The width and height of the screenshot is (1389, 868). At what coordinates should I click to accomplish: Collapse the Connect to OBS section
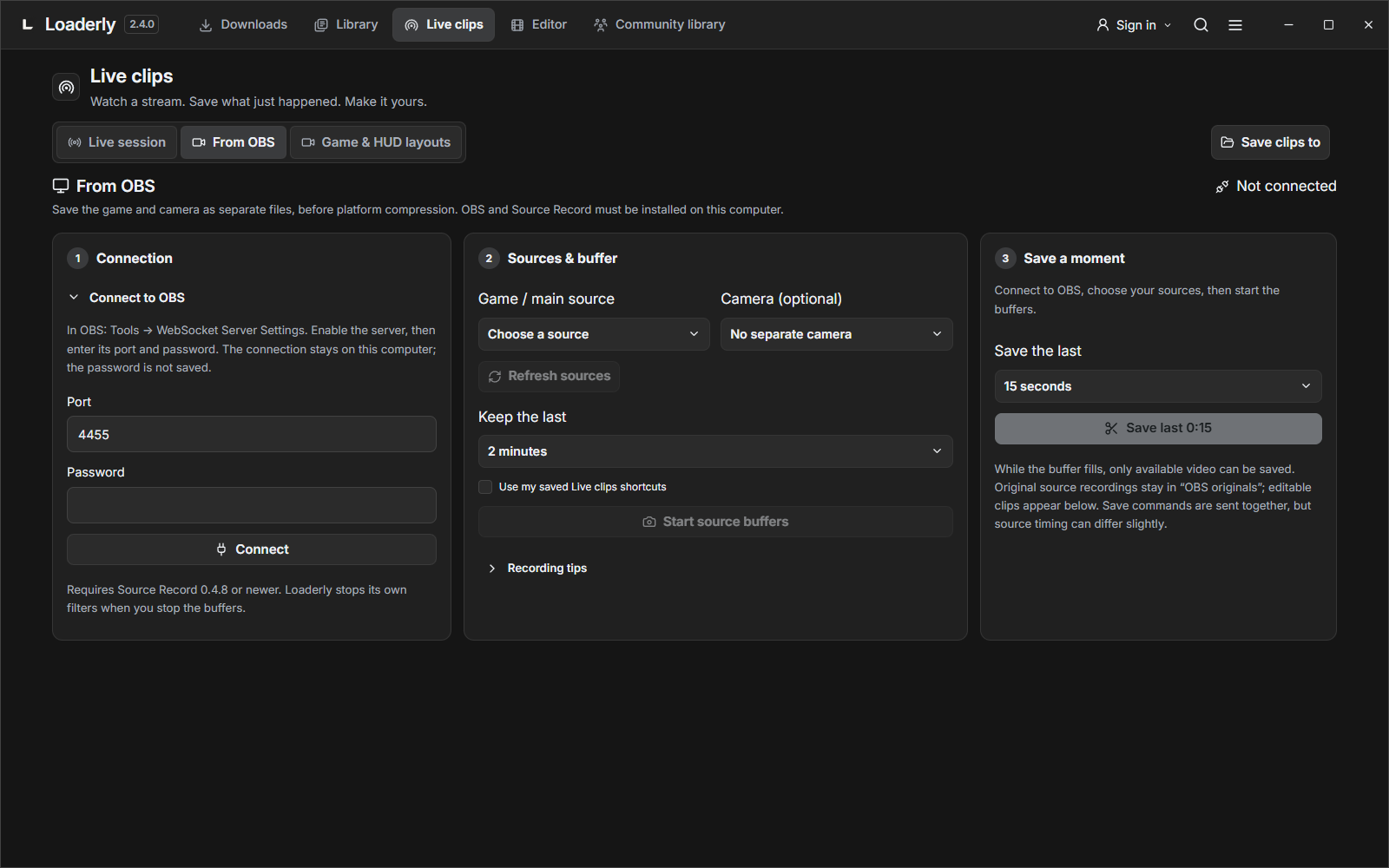127,298
